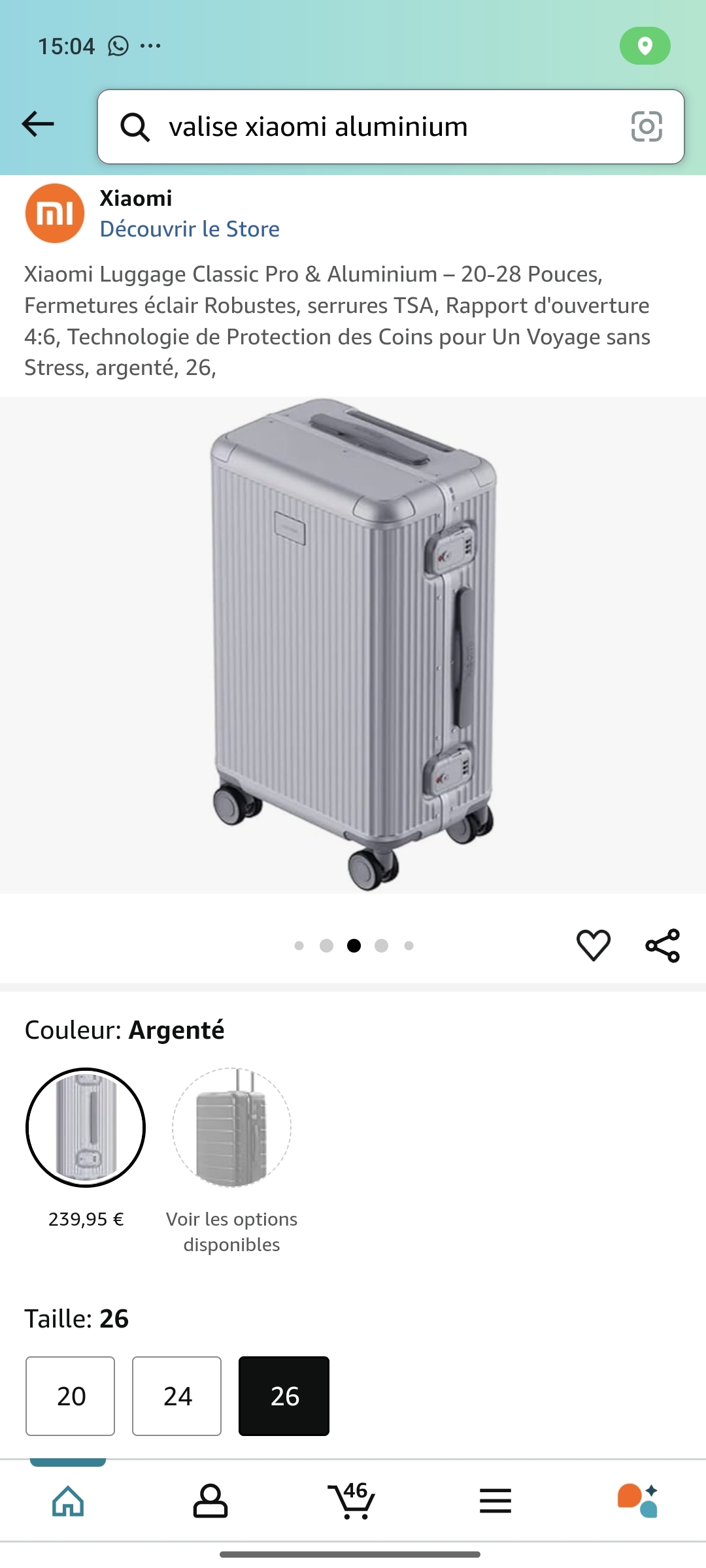Open the Xiaomi brand logo
This screenshot has height=1568, width=706.
point(55,213)
